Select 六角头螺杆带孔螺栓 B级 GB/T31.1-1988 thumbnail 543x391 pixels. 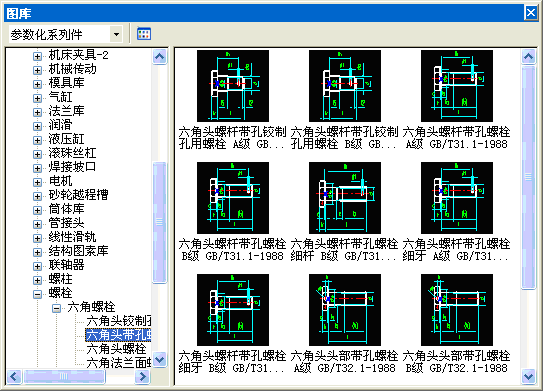pyautogui.click(x=233, y=198)
